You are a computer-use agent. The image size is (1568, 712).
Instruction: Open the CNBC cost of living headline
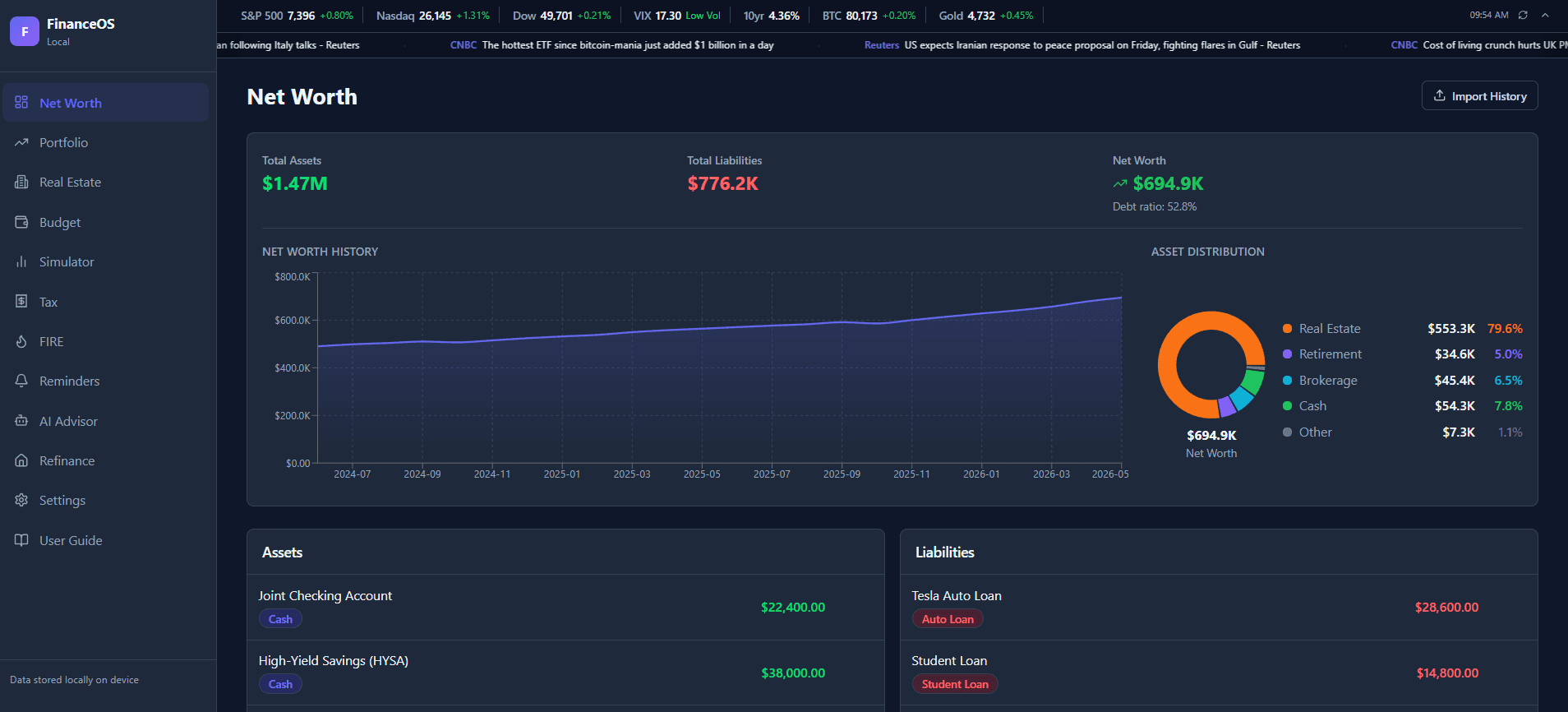coord(1479,45)
